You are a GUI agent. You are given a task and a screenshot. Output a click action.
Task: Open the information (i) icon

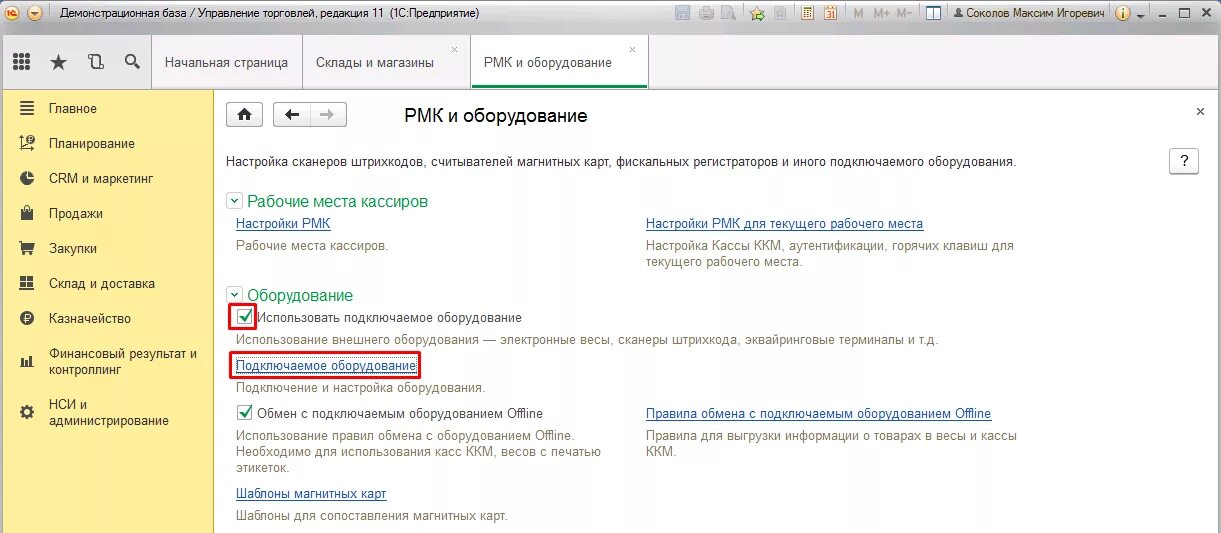pos(1123,14)
